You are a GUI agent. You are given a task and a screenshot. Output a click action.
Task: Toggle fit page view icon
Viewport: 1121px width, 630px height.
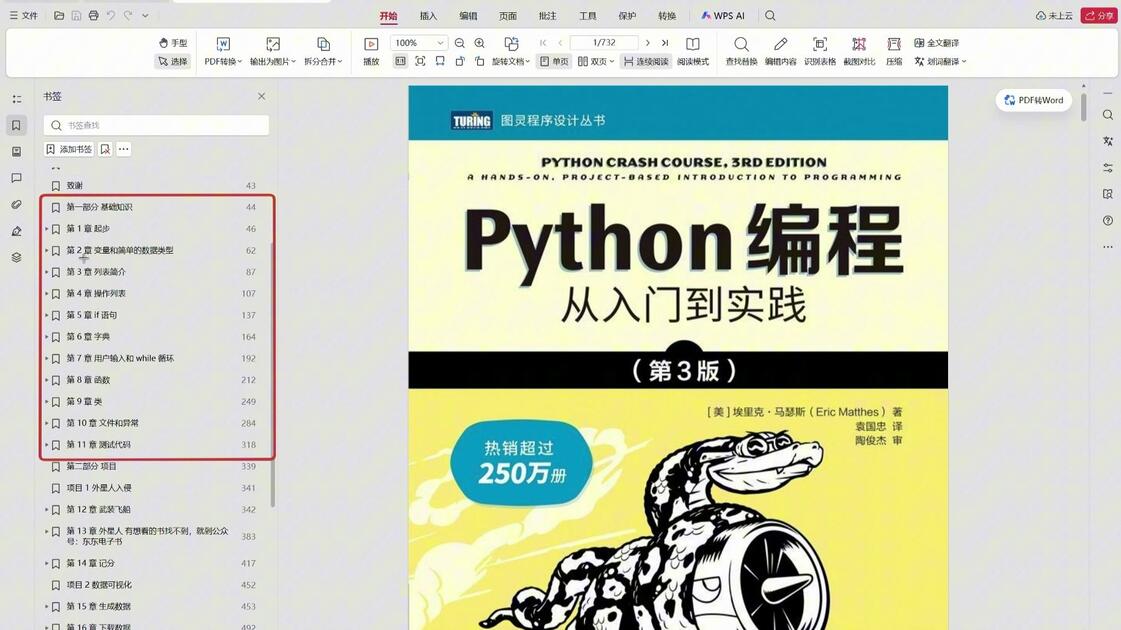point(420,61)
